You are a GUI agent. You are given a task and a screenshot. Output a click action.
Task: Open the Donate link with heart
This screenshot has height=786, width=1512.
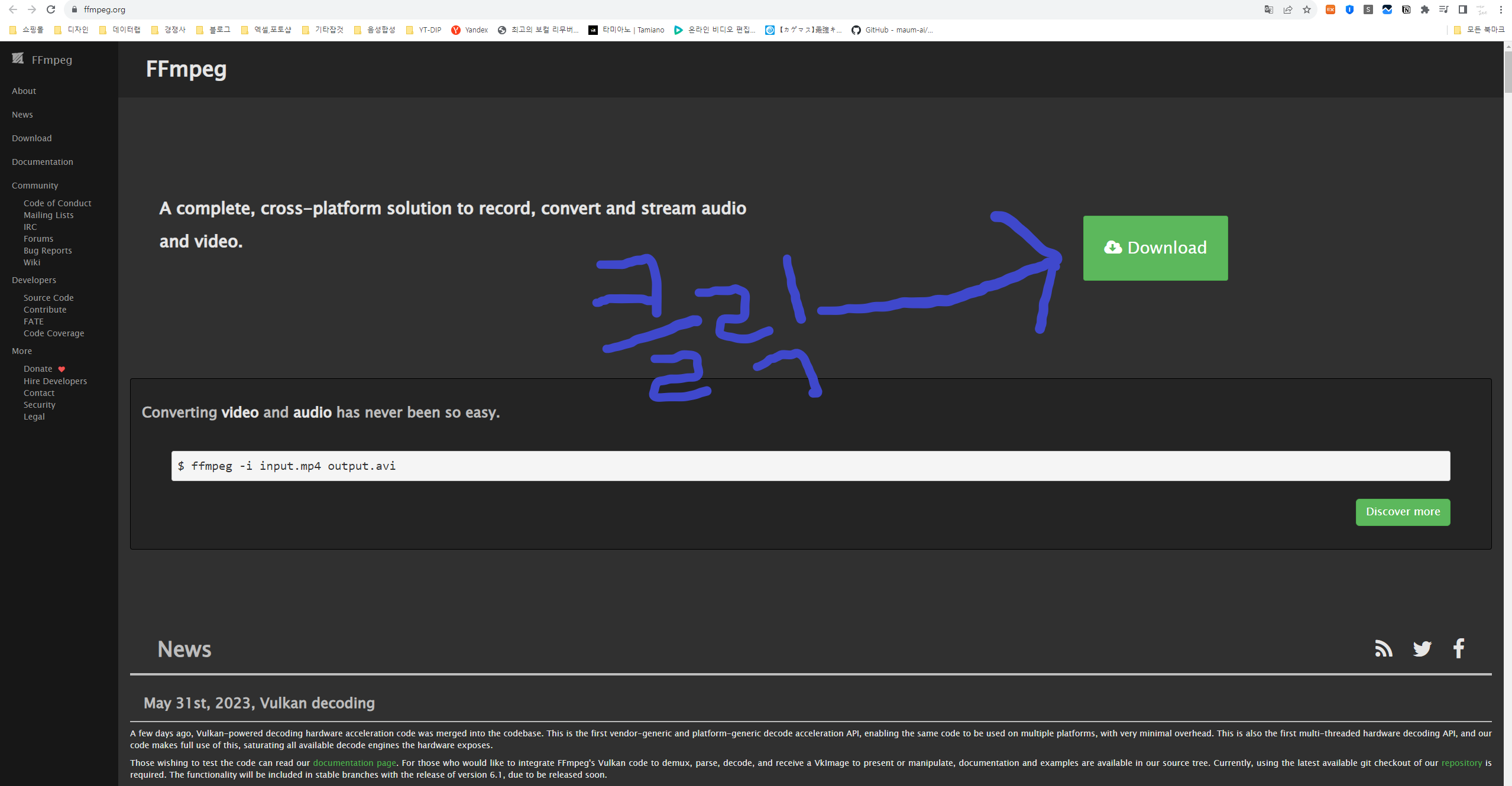pyautogui.click(x=44, y=369)
